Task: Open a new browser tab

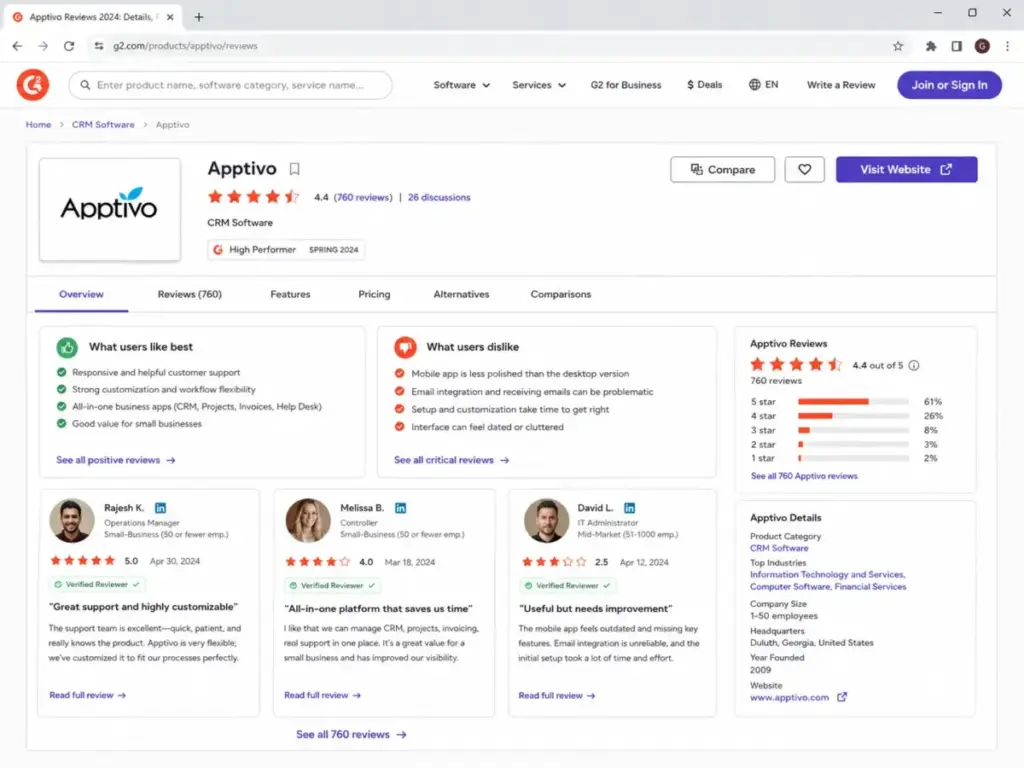Action: [x=199, y=17]
